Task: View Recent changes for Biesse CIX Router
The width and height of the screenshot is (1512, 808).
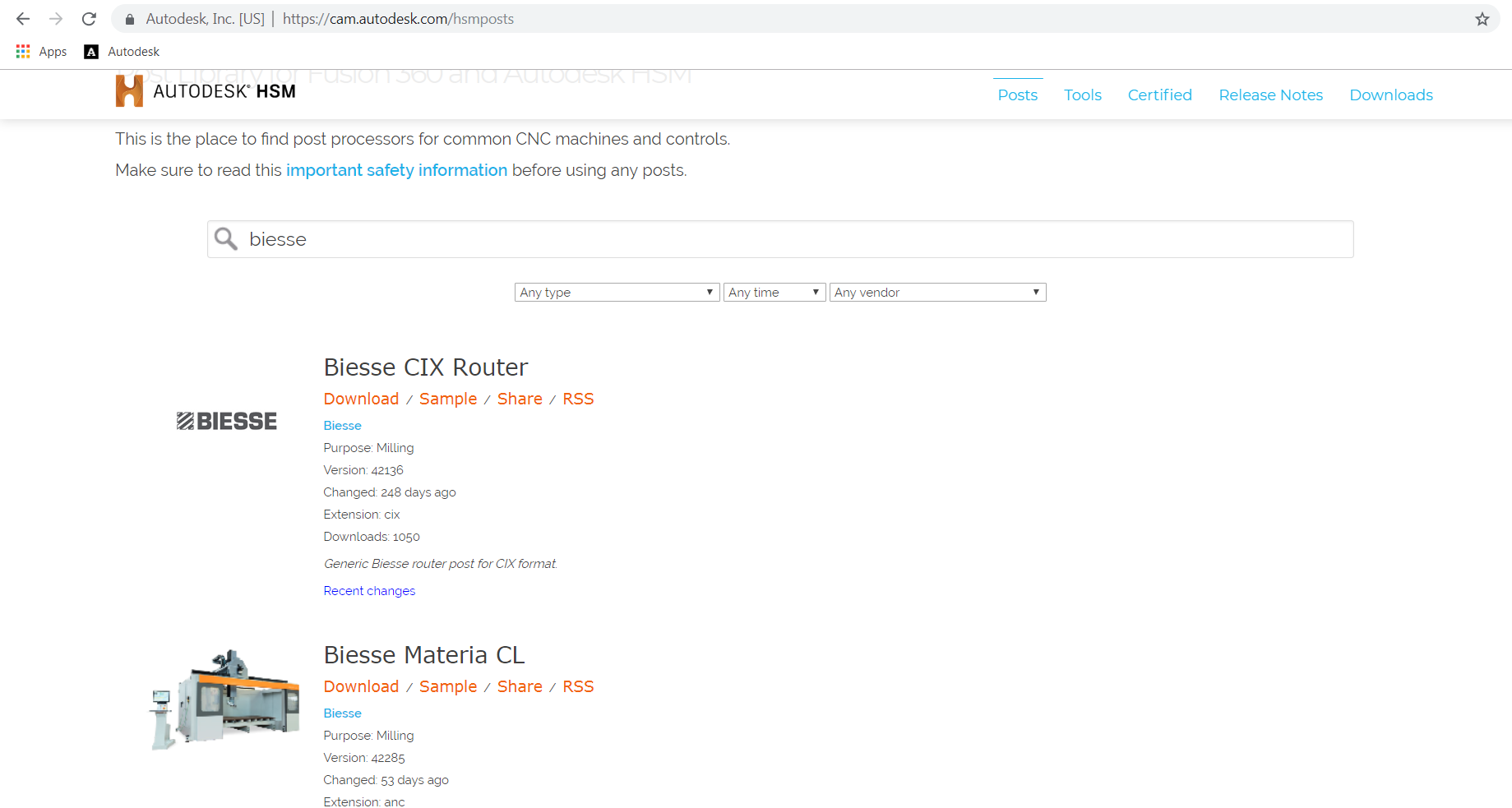Action: [368, 590]
